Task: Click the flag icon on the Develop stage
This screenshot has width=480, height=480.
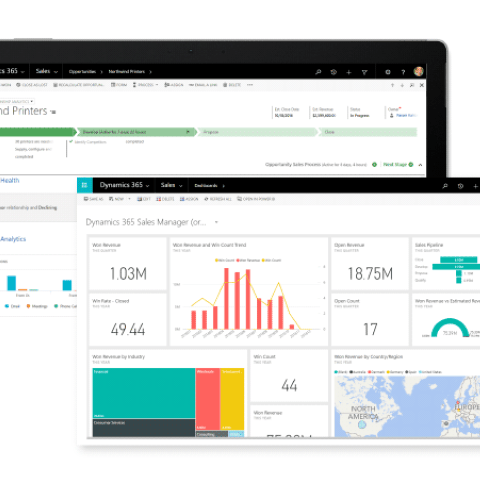Action: point(188,132)
